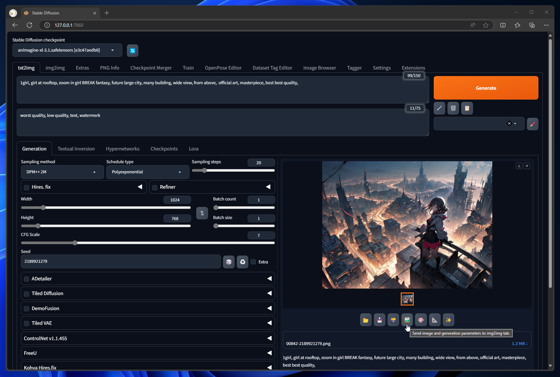This screenshot has width=560, height=377.
Task: Open the PNG Info tab
Action: click(109, 68)
